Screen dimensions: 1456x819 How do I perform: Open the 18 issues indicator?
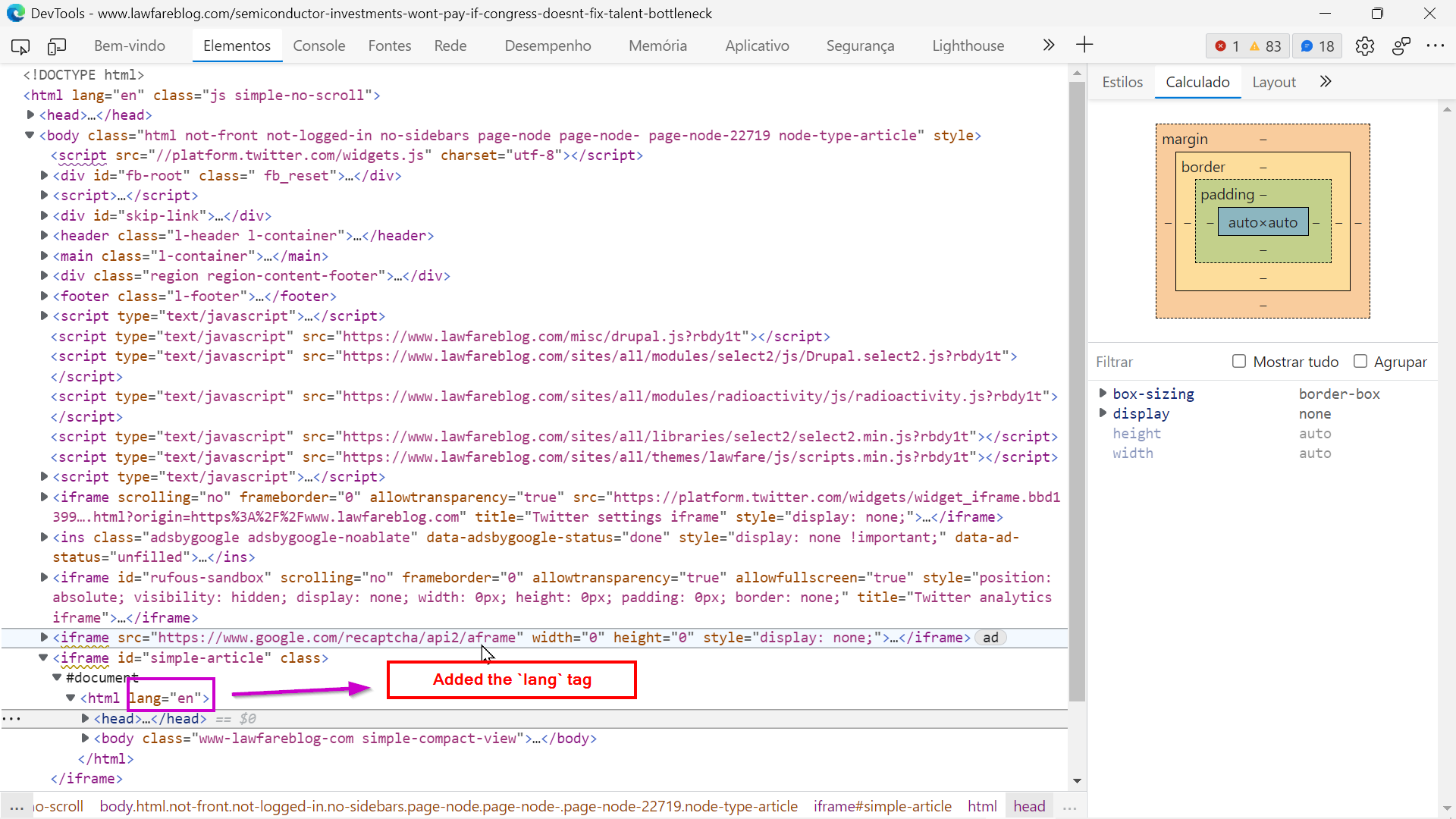(1317, 46)
